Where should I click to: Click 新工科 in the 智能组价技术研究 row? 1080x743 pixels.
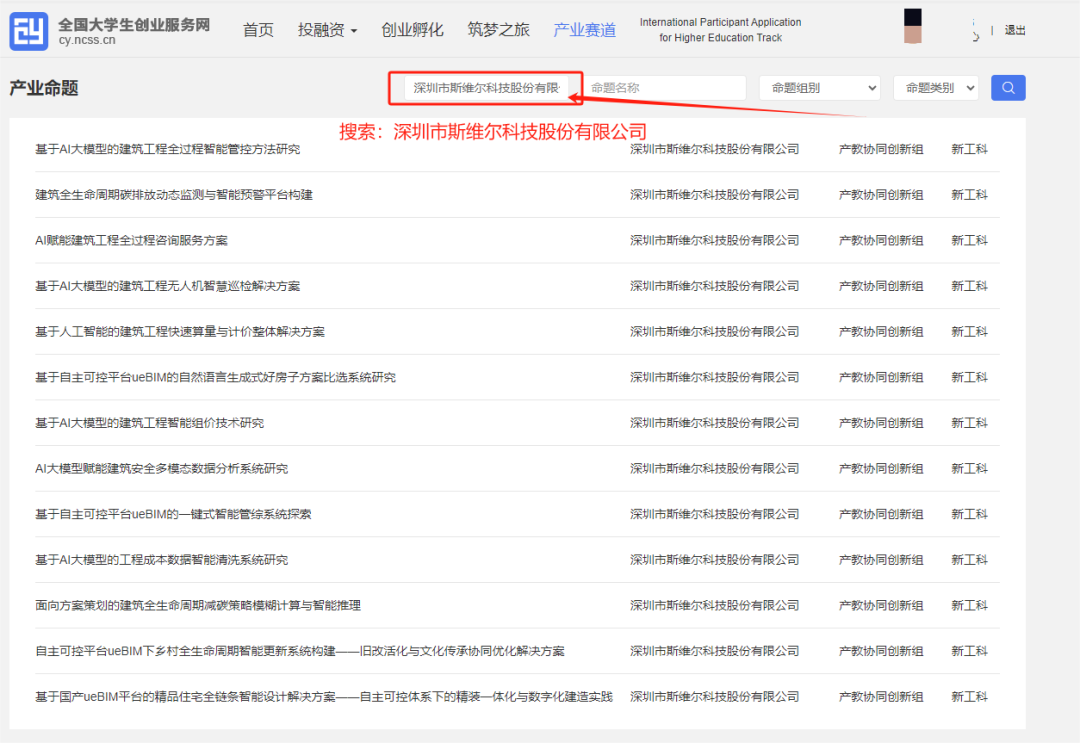969,423
